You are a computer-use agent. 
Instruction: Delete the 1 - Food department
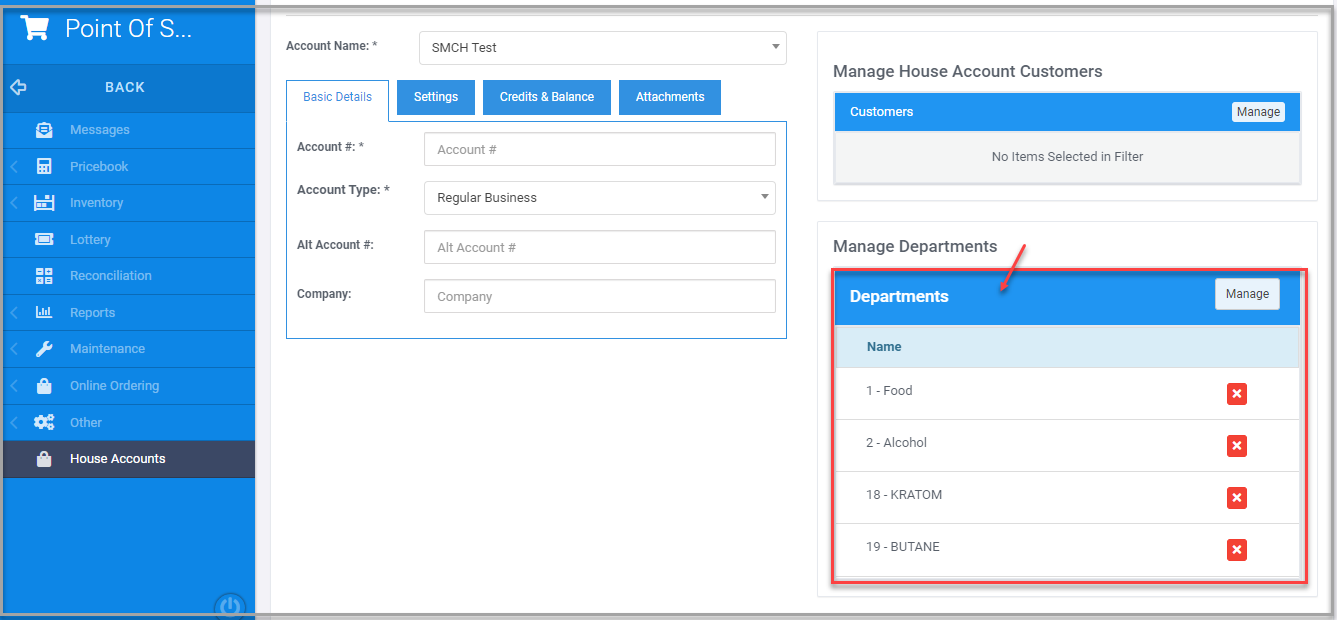click(1237, 394)
